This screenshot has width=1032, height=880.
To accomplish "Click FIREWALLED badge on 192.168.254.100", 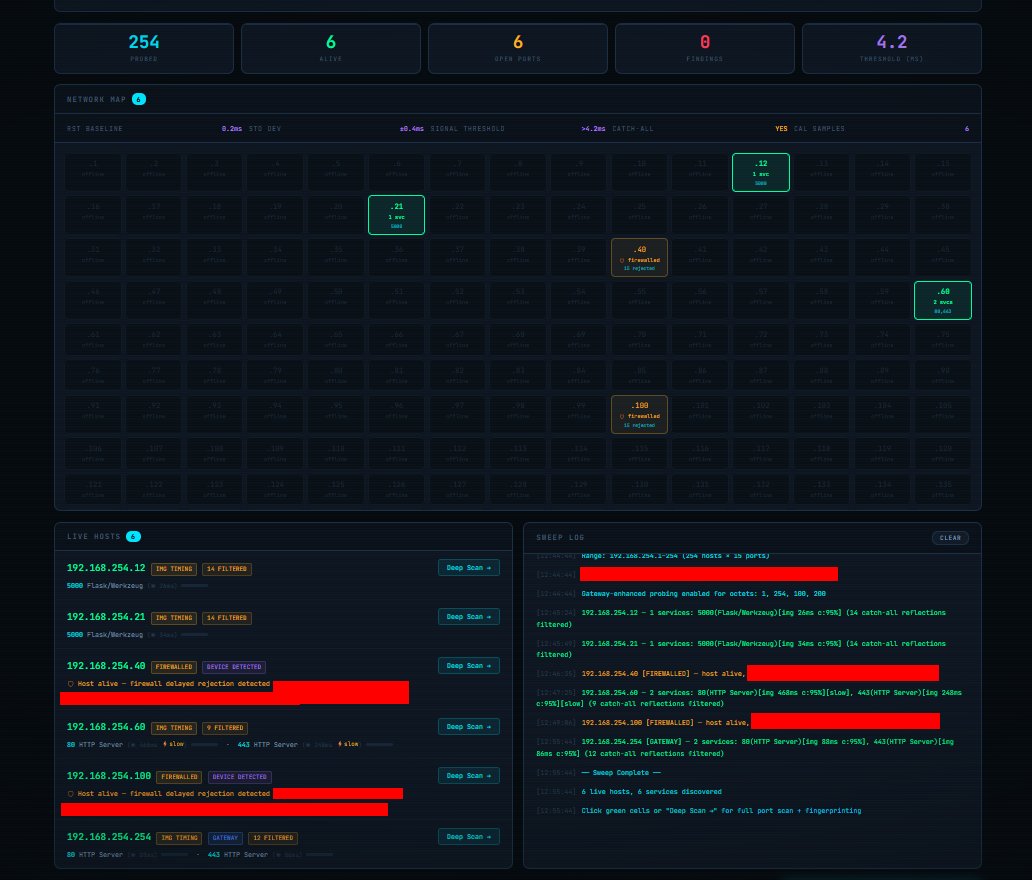I will pos(179,777).
